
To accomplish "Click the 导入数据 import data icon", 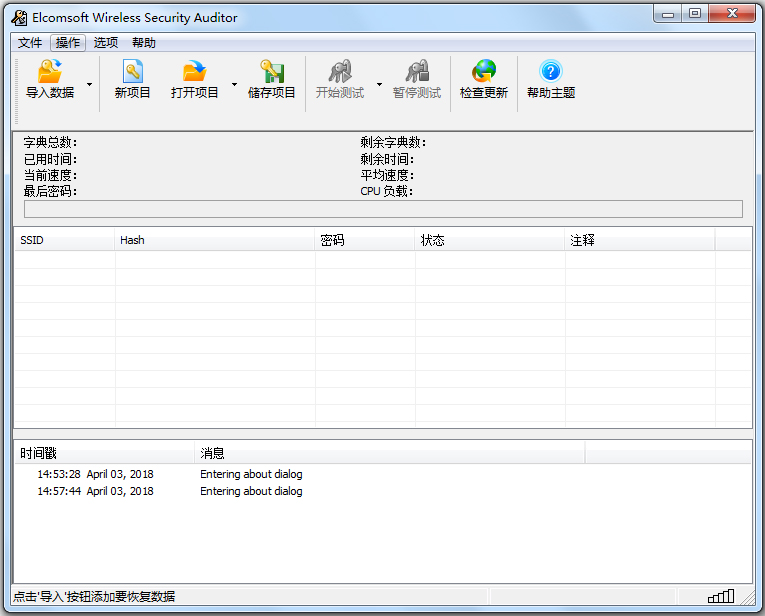I will click(x=50, y=71).
